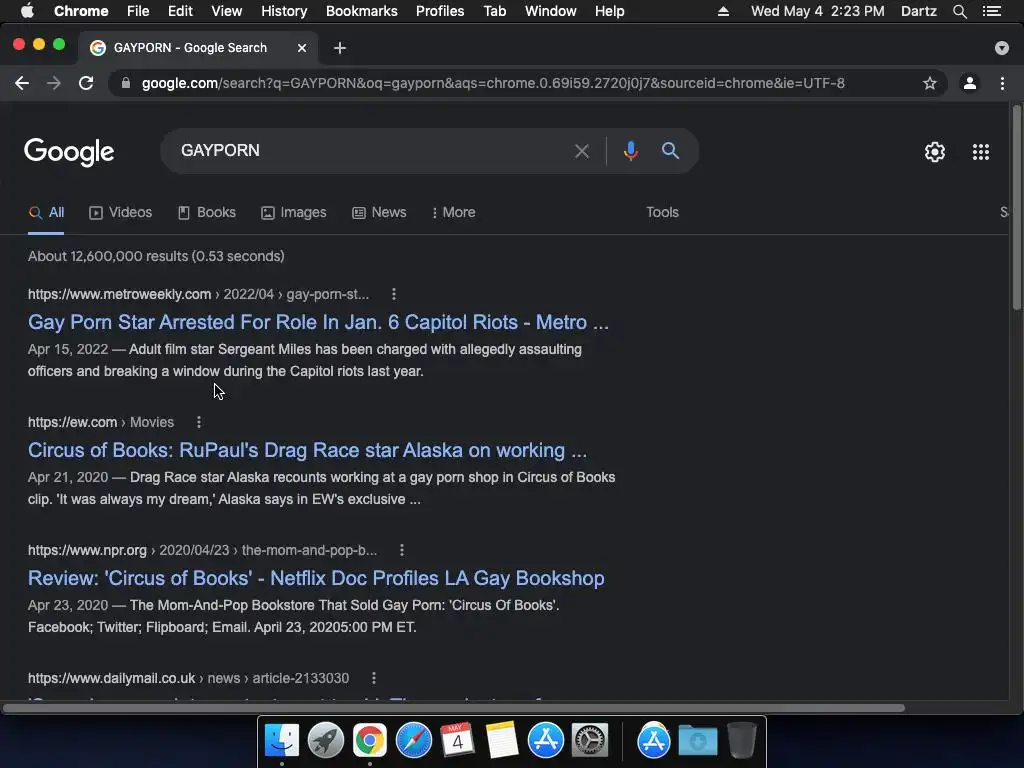The width and height of the screenshot is (1024, 768).
Task: Open the Google apps grid
Action: pos(980,152)
